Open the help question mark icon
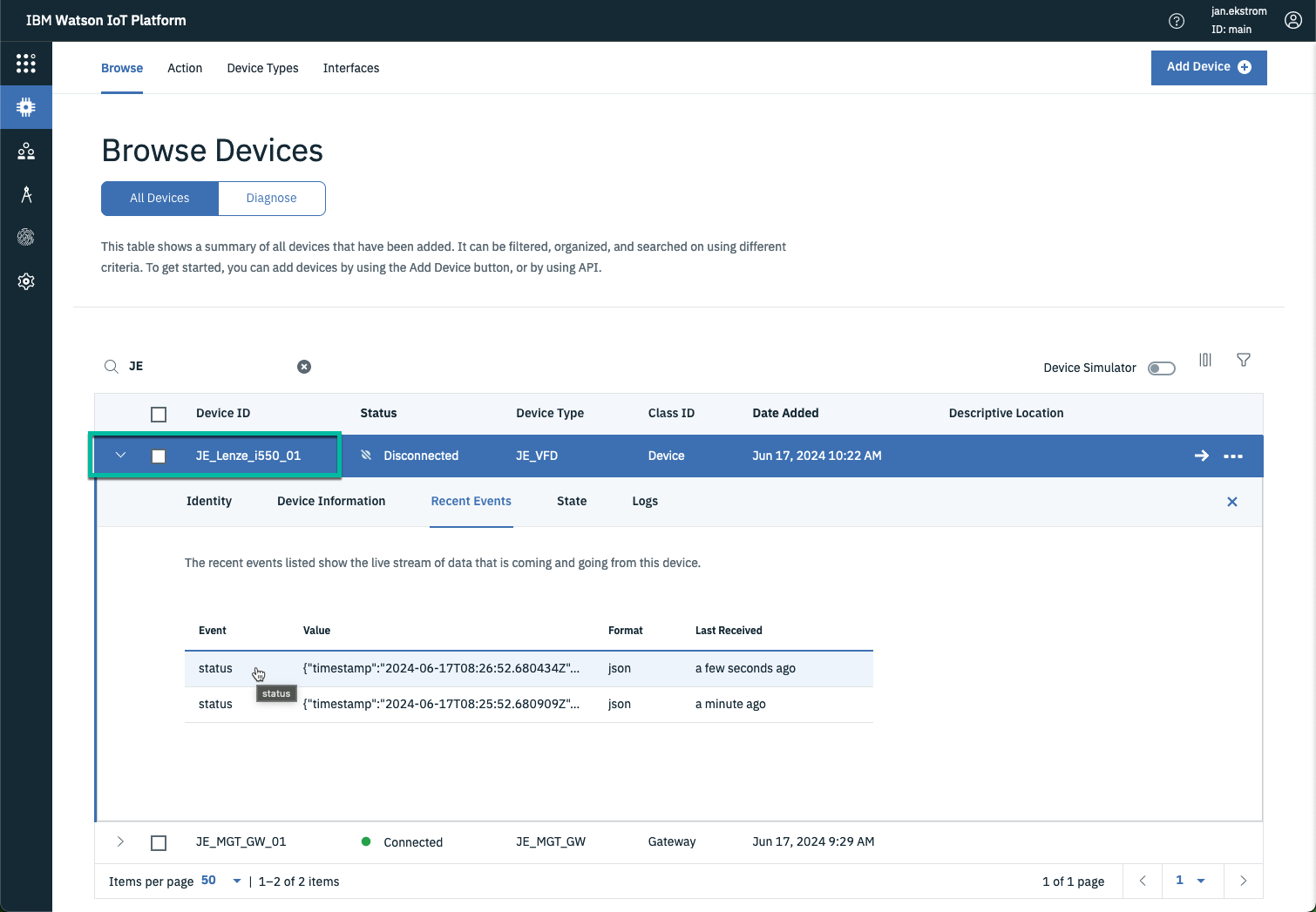The width and height of the screenshot is (1316, 912). point(1177,21)
